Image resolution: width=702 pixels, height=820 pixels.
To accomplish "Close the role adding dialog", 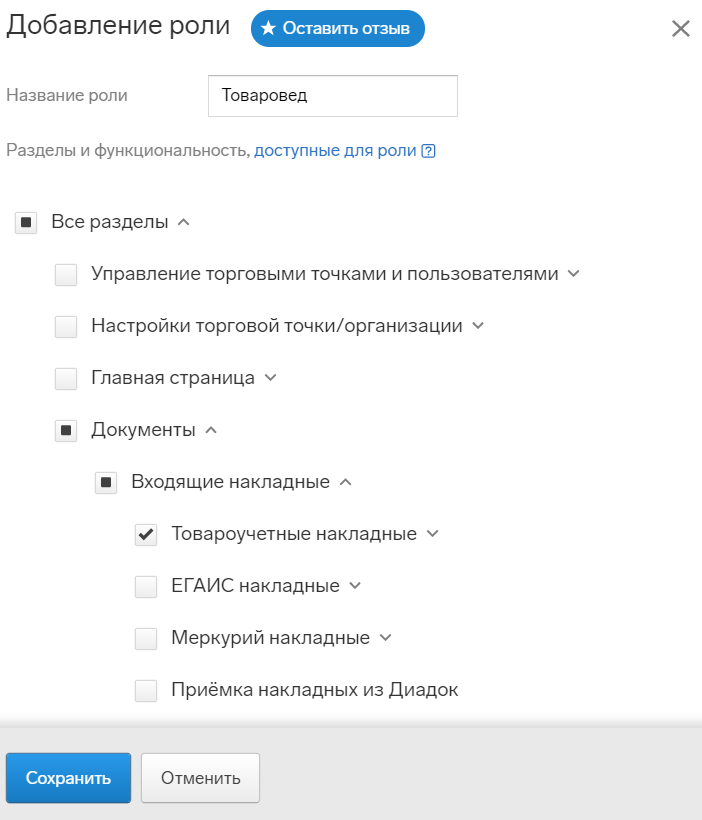I will click(681, 29).
